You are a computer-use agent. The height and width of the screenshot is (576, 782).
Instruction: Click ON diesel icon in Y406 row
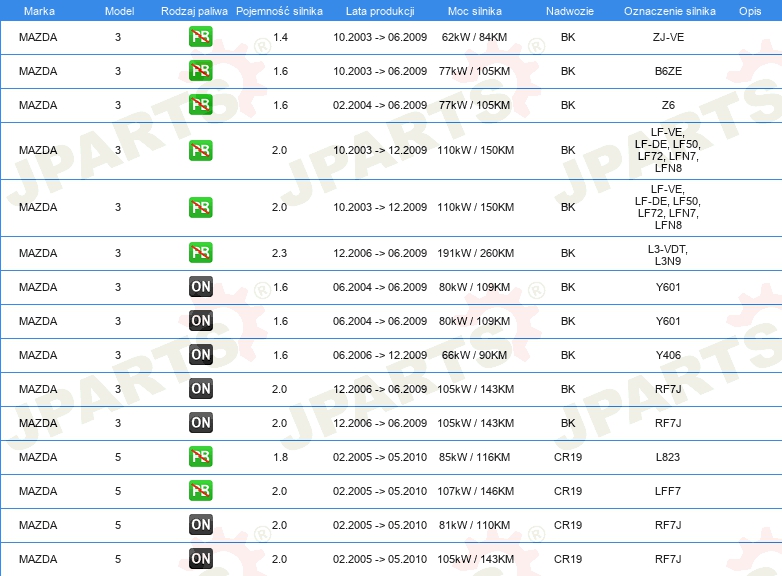click(200, 355)
